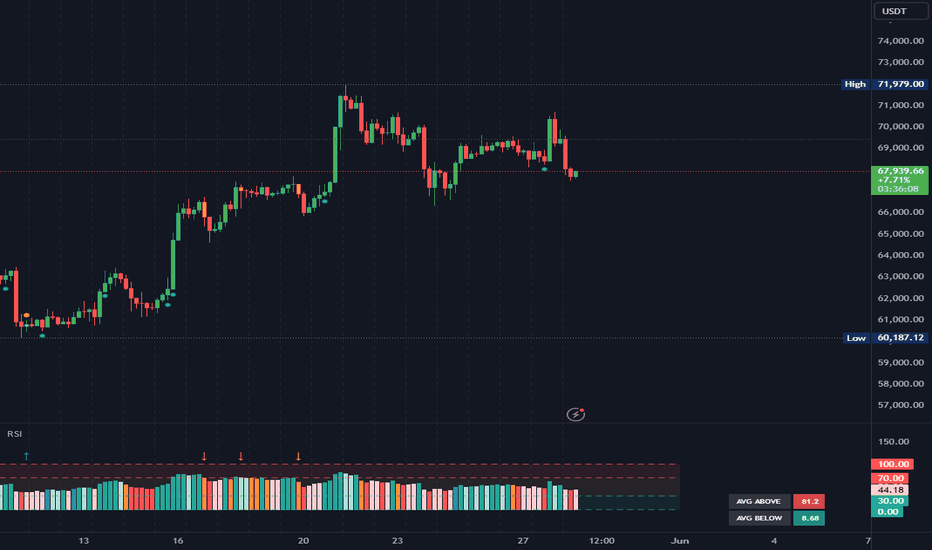This screenshot has height=550, width=932.
Task: Click the RSI 30.00 level label
Action: [x=890, y=501]
